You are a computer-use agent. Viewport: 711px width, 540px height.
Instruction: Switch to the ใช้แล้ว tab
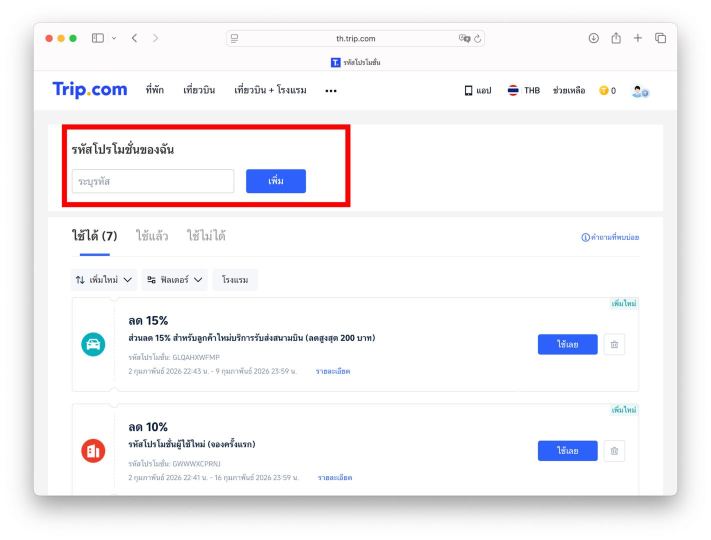pos(152,236)
